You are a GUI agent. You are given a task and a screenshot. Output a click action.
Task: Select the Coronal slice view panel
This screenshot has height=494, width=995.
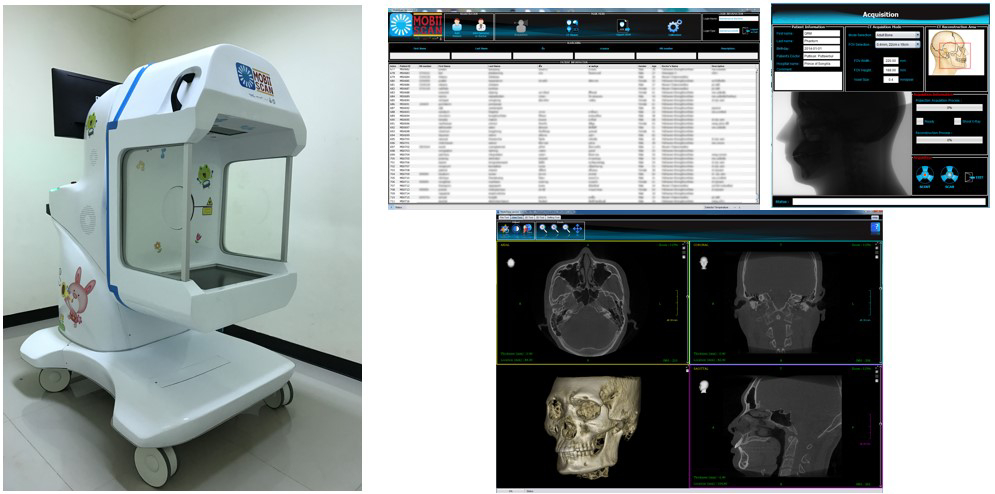click(784, 303)
